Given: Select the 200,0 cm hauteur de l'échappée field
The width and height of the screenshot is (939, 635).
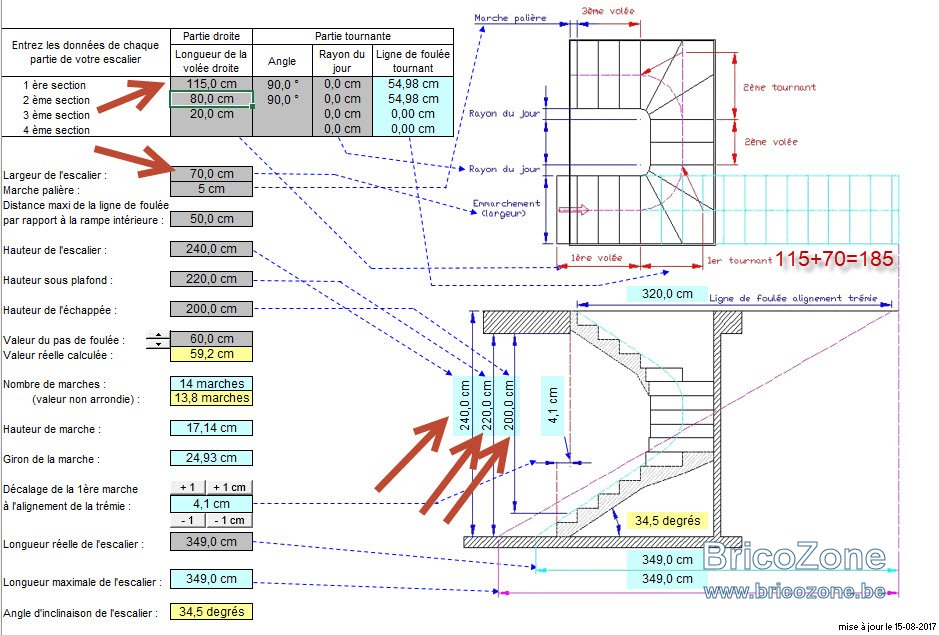Looking at the screenshot, I should point(211,309).
